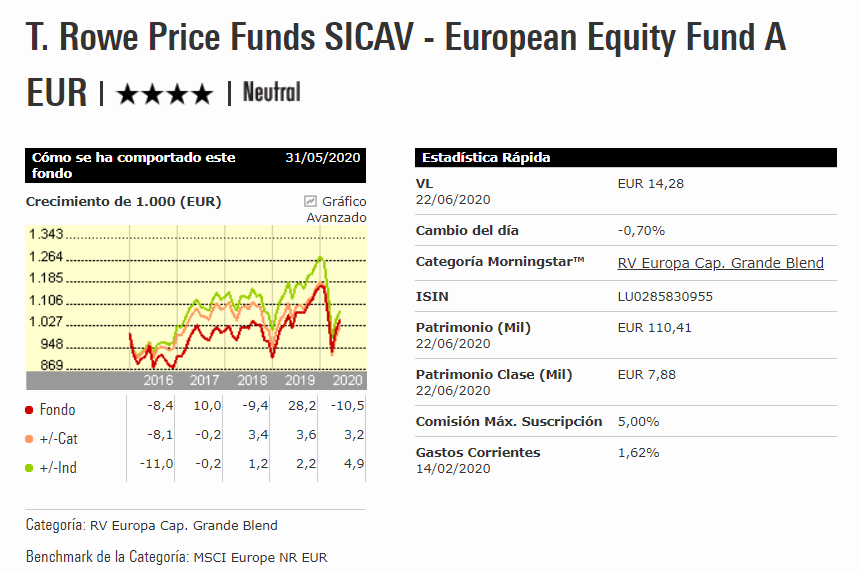Select the 2019 year label on chart

point(300,381)
